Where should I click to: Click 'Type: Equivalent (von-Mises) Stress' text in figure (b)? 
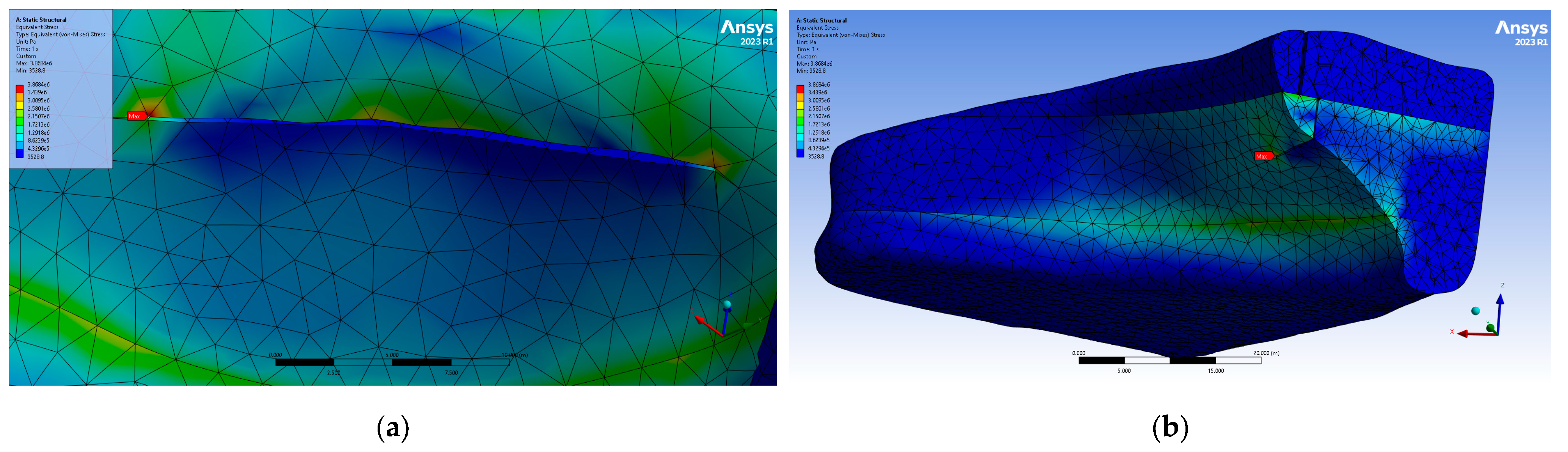coord(840,35)
